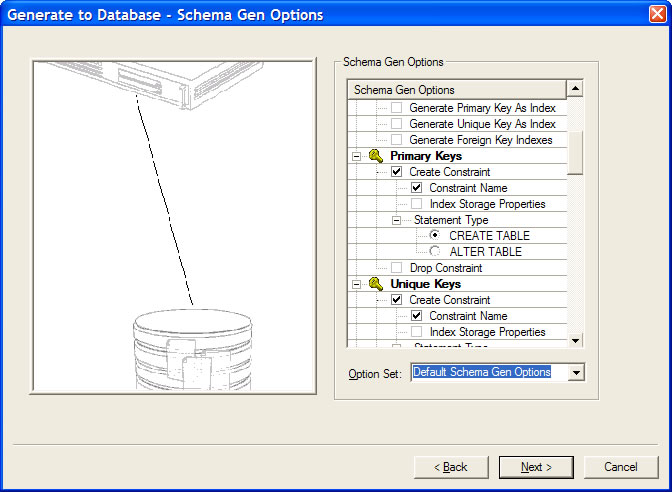This screenshot has height=492, width=672.
Task: Go to the Next wizard page
Action: pyautogui.click(x=537, y=467)
